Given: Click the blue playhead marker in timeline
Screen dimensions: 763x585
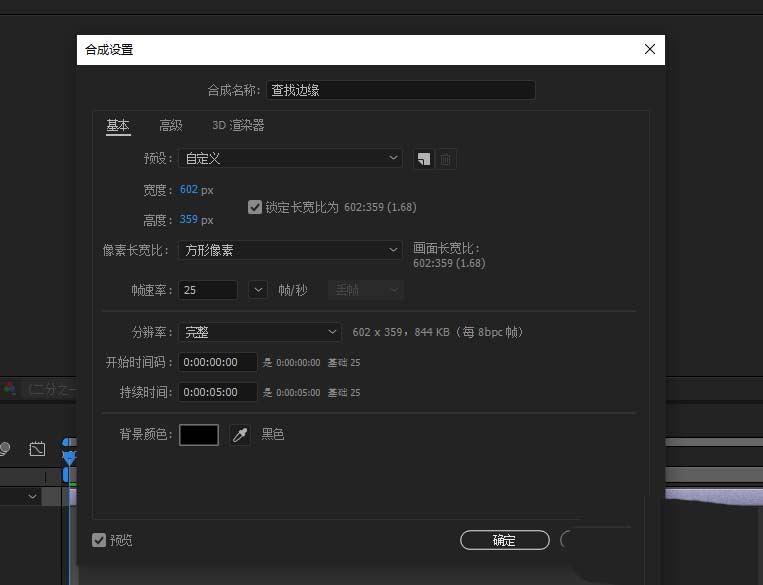Looking at the screenshot, I should [x=69, y=457].
